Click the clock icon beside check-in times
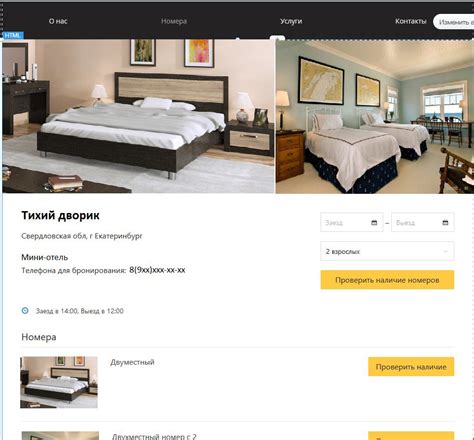 [x=25, y=311]
